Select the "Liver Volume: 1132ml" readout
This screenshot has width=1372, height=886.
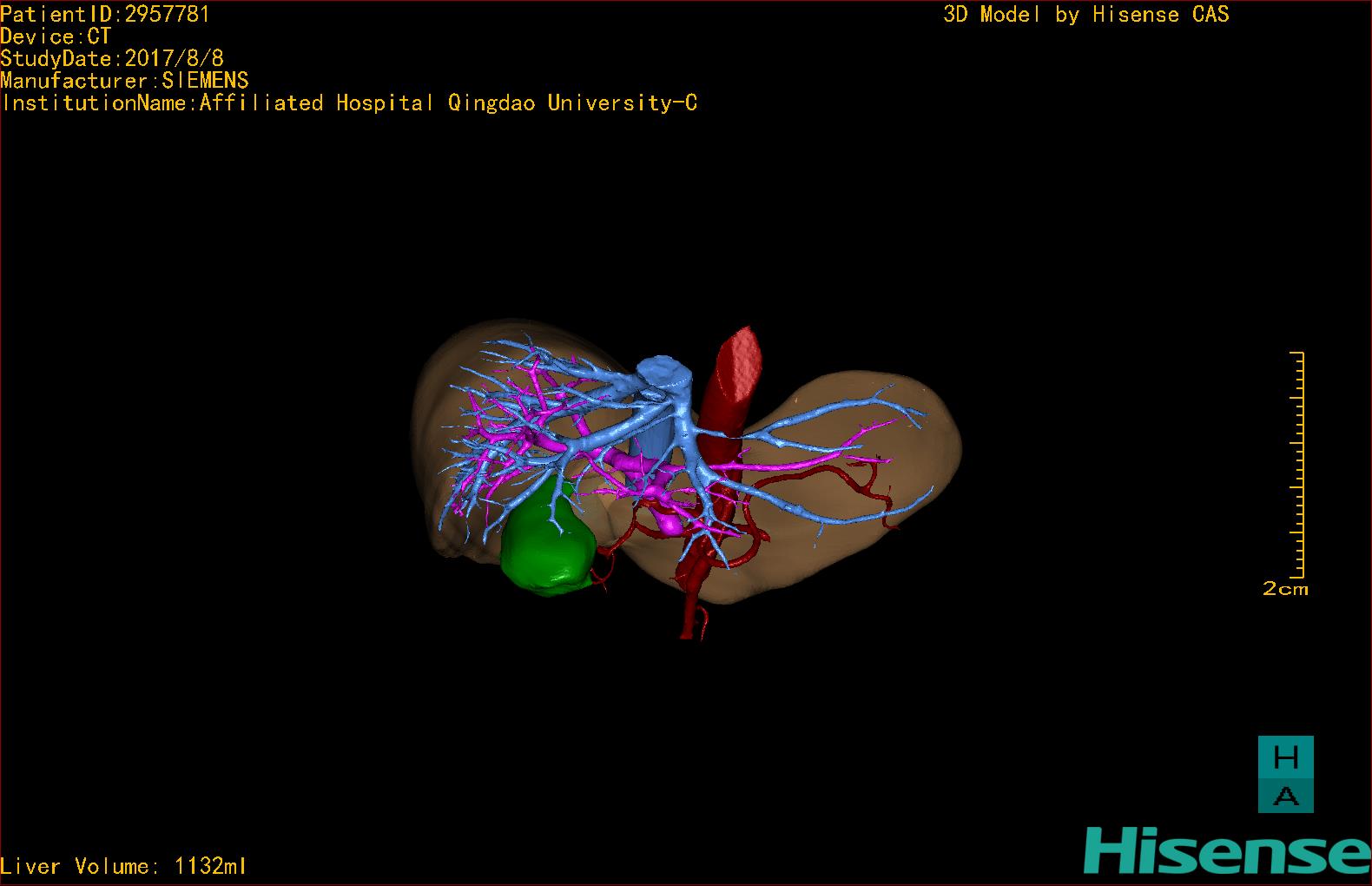[123, 866]
